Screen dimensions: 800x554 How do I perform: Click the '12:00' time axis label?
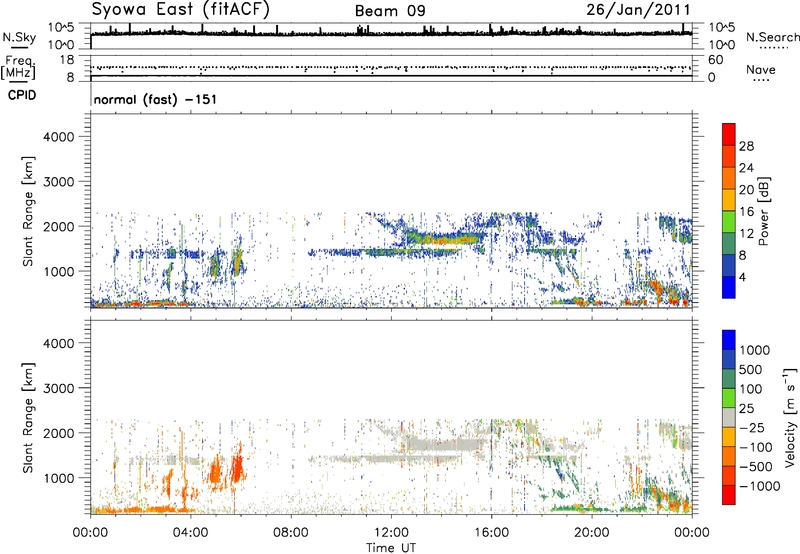click(391, 533)
